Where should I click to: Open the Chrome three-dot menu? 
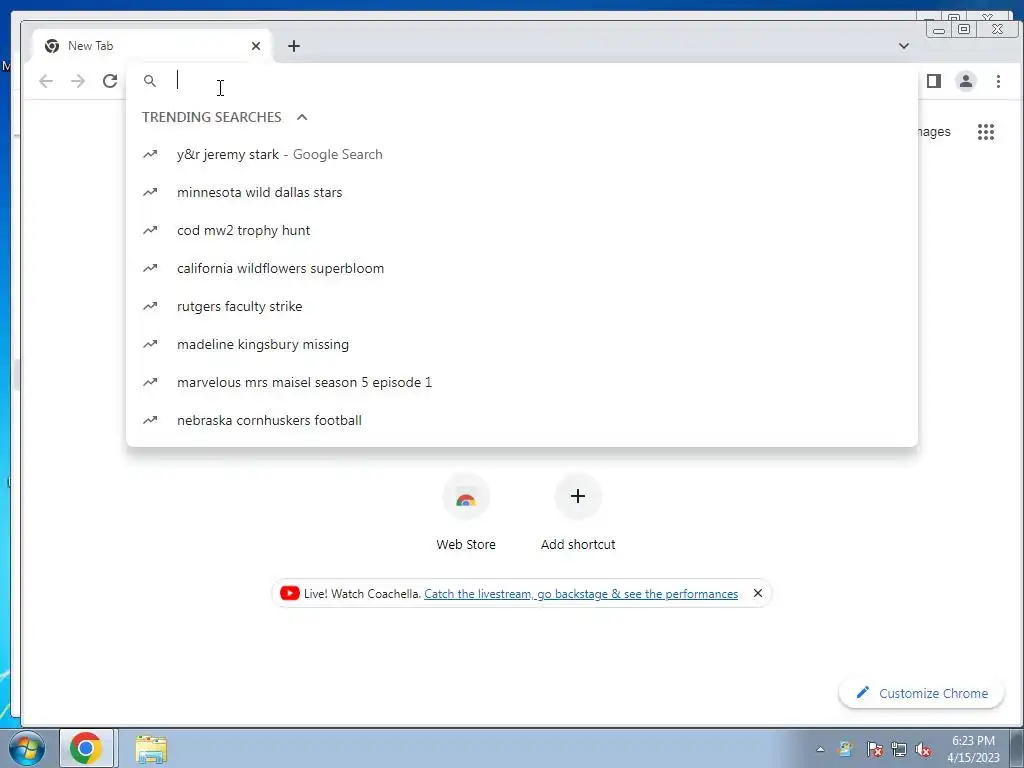point(998,81)
